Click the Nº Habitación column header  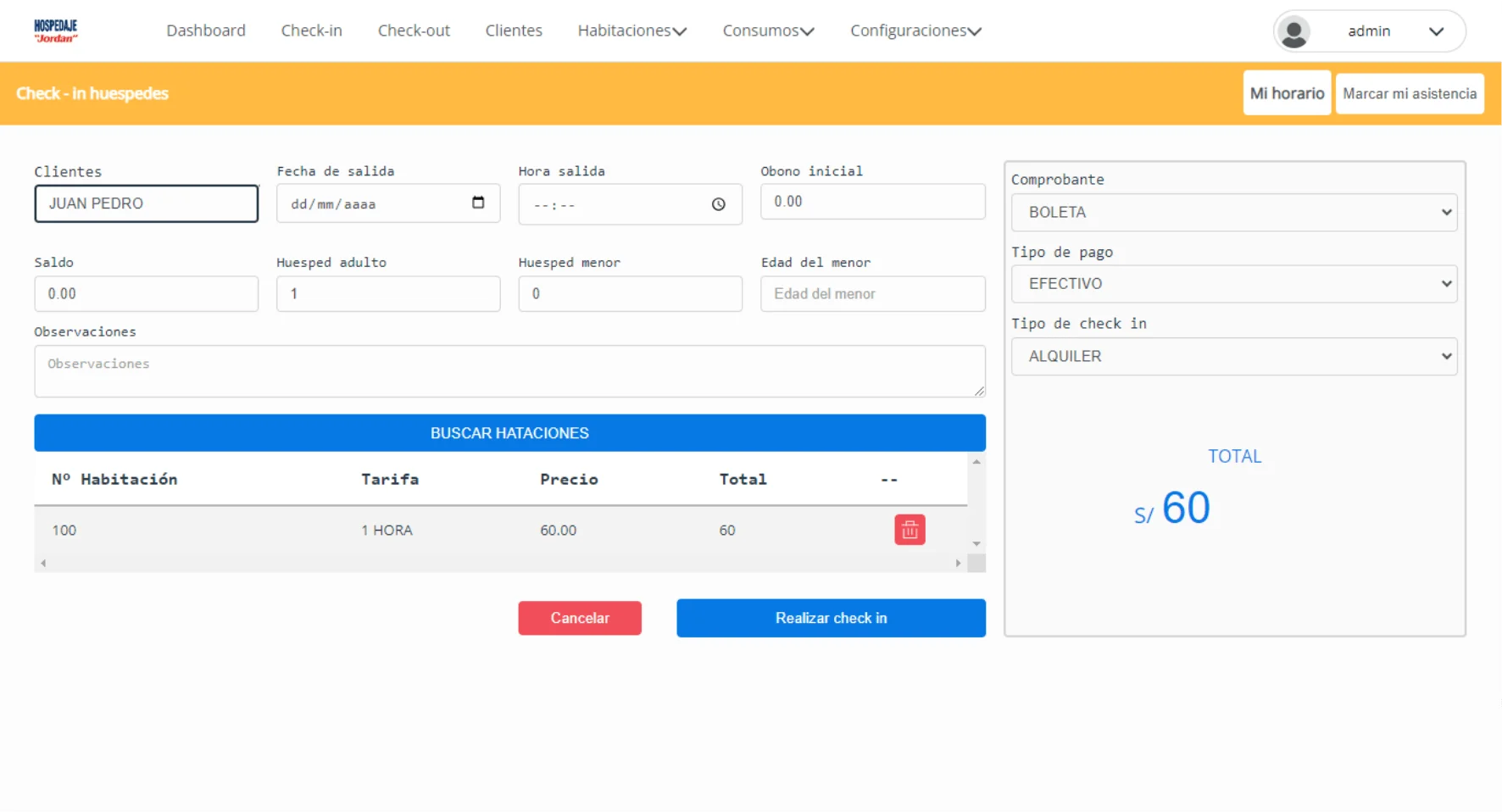(114, 480)
